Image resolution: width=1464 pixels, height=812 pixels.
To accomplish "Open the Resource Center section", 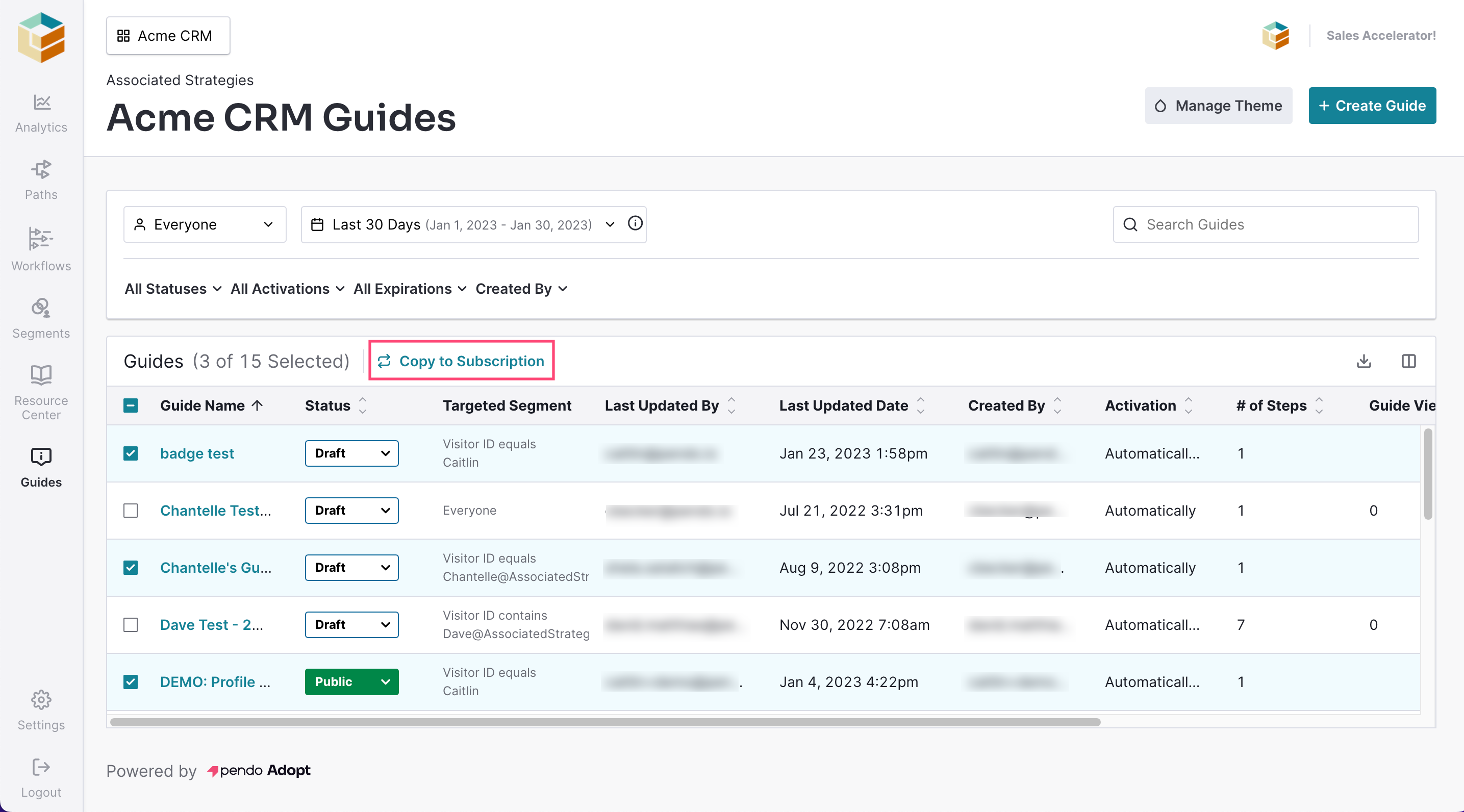I will coord(41,392).
